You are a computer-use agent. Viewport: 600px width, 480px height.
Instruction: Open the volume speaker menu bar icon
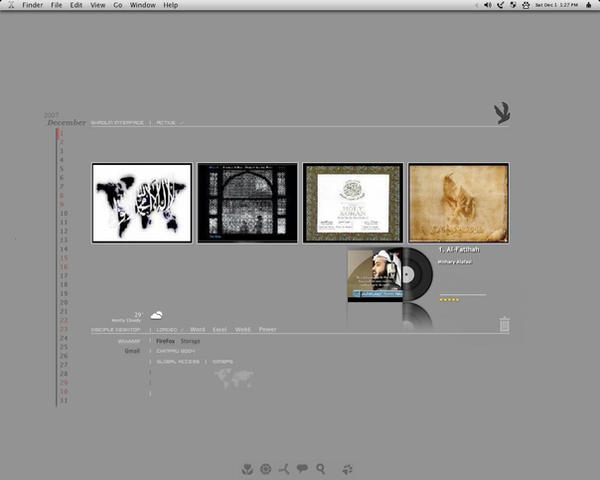tap(488, 5)
